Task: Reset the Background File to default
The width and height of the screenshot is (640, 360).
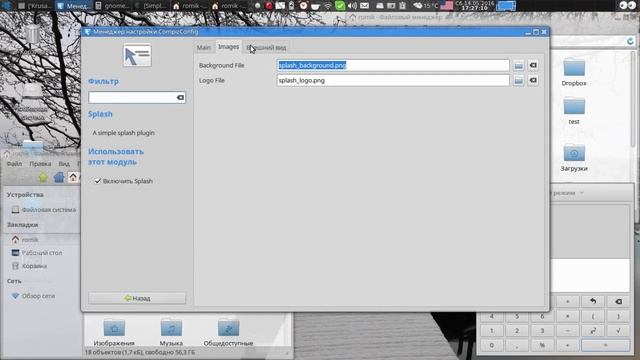Action: click(x=533, y=65)
